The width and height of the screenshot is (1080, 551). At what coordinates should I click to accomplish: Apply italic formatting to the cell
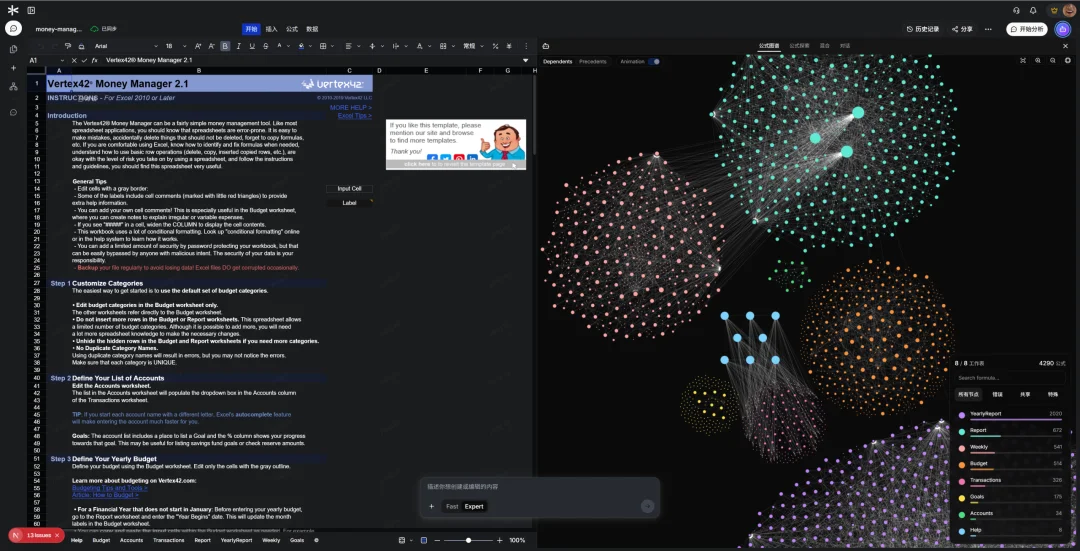click(x=238, y=46)
